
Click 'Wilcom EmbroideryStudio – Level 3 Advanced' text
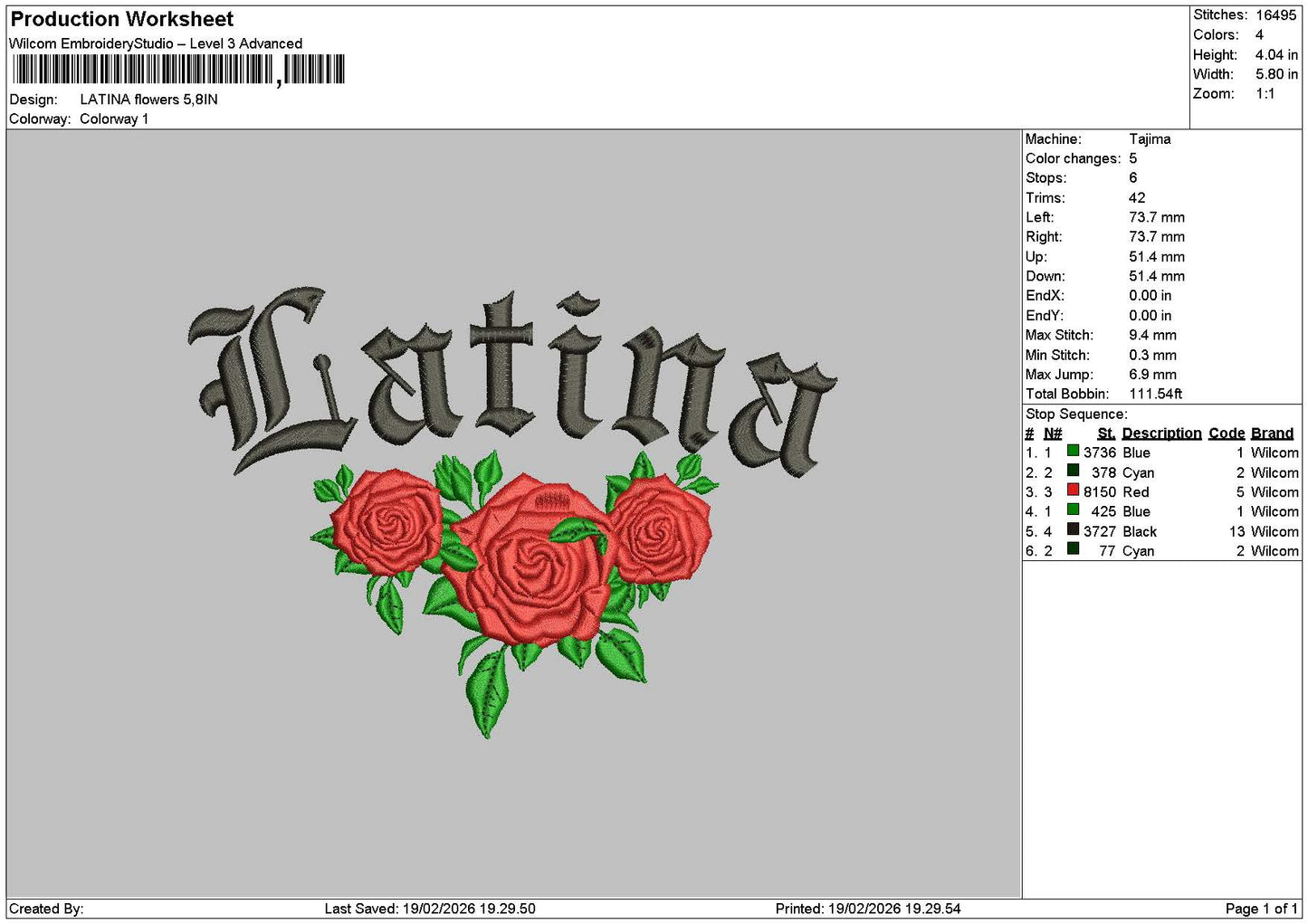(x=156, y=43)
